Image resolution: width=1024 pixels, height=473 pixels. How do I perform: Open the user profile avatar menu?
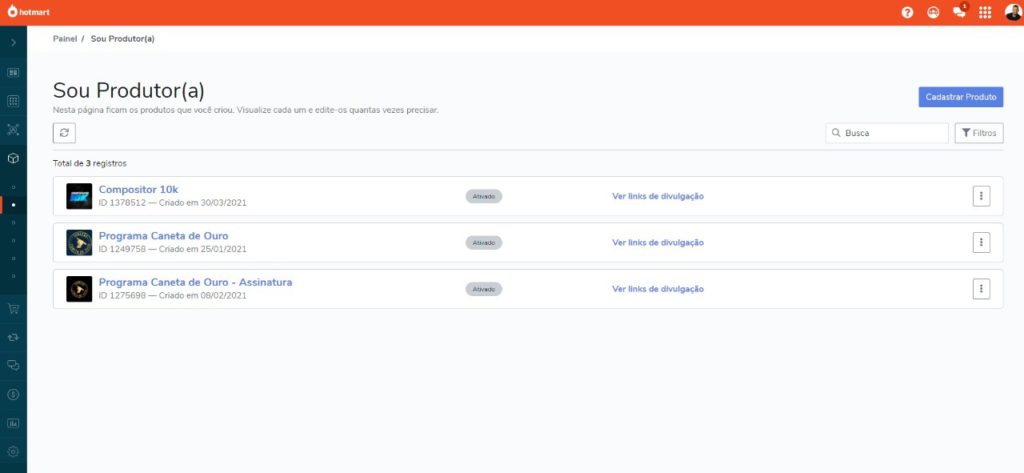[1012, 12]
